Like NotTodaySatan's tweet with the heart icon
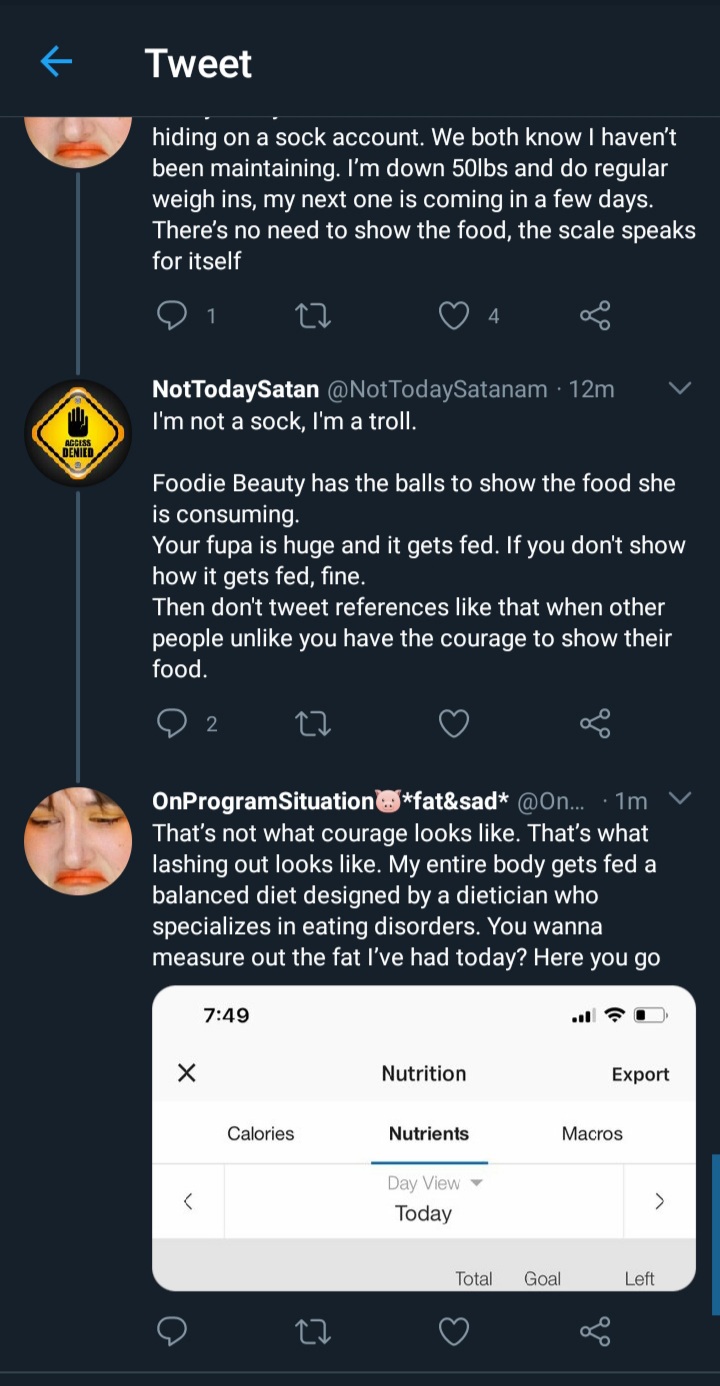The height and width of the screenshot is (1386, 720). 454,723
